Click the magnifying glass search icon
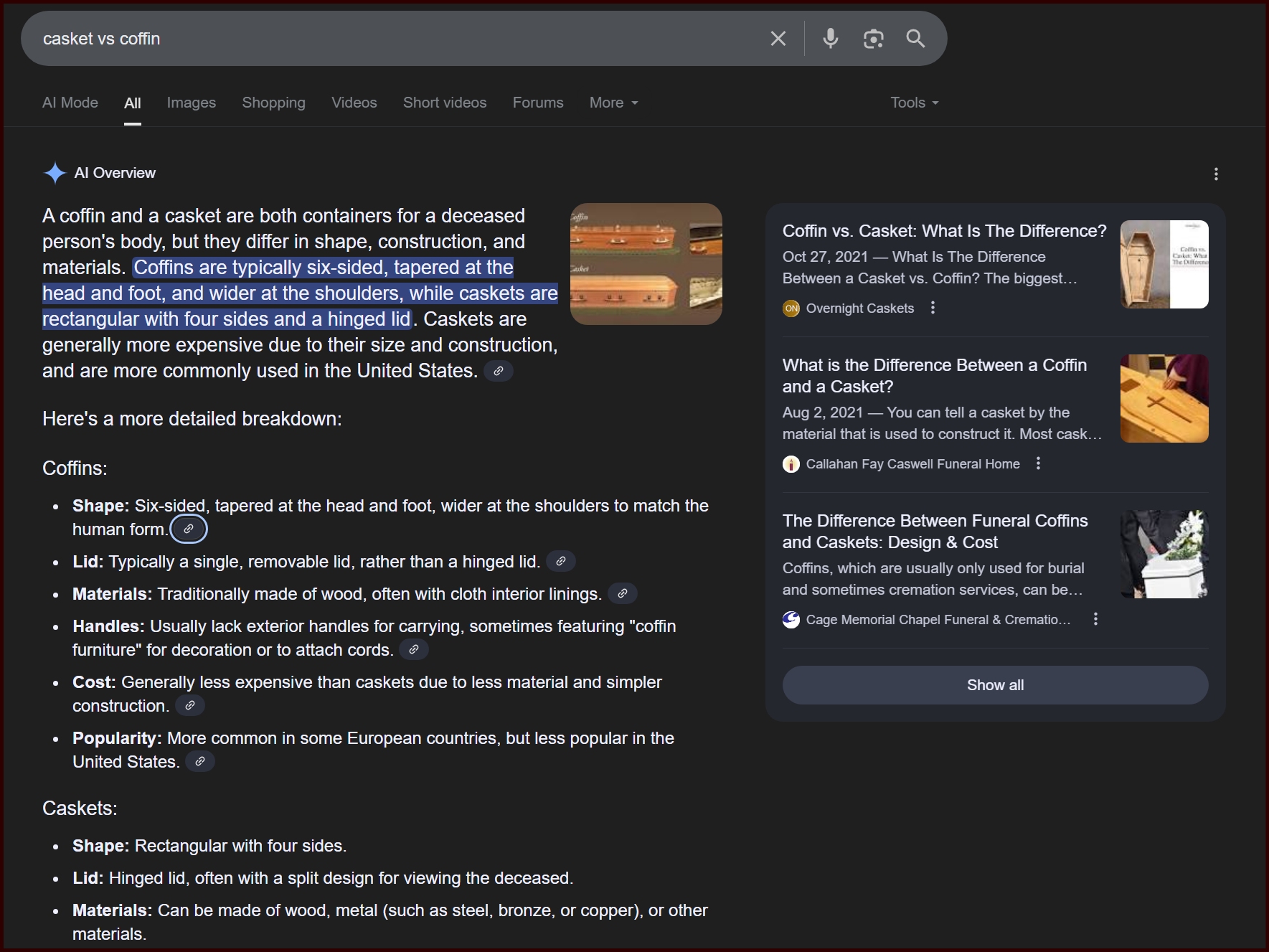The image size is (1269, 952). tap(915, 39)
